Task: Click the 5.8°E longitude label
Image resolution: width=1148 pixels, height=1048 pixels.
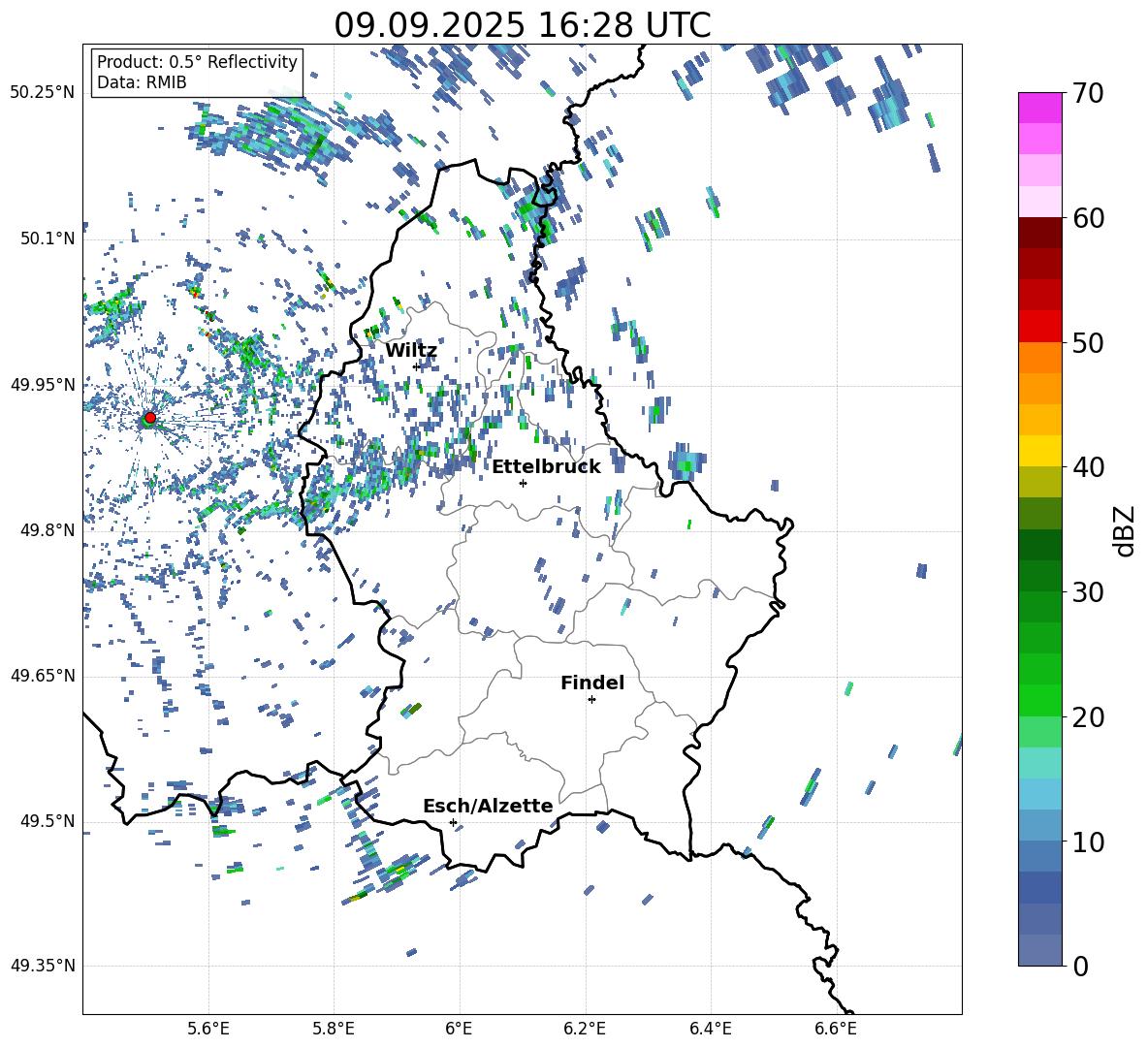Action: click(334, 1029)
